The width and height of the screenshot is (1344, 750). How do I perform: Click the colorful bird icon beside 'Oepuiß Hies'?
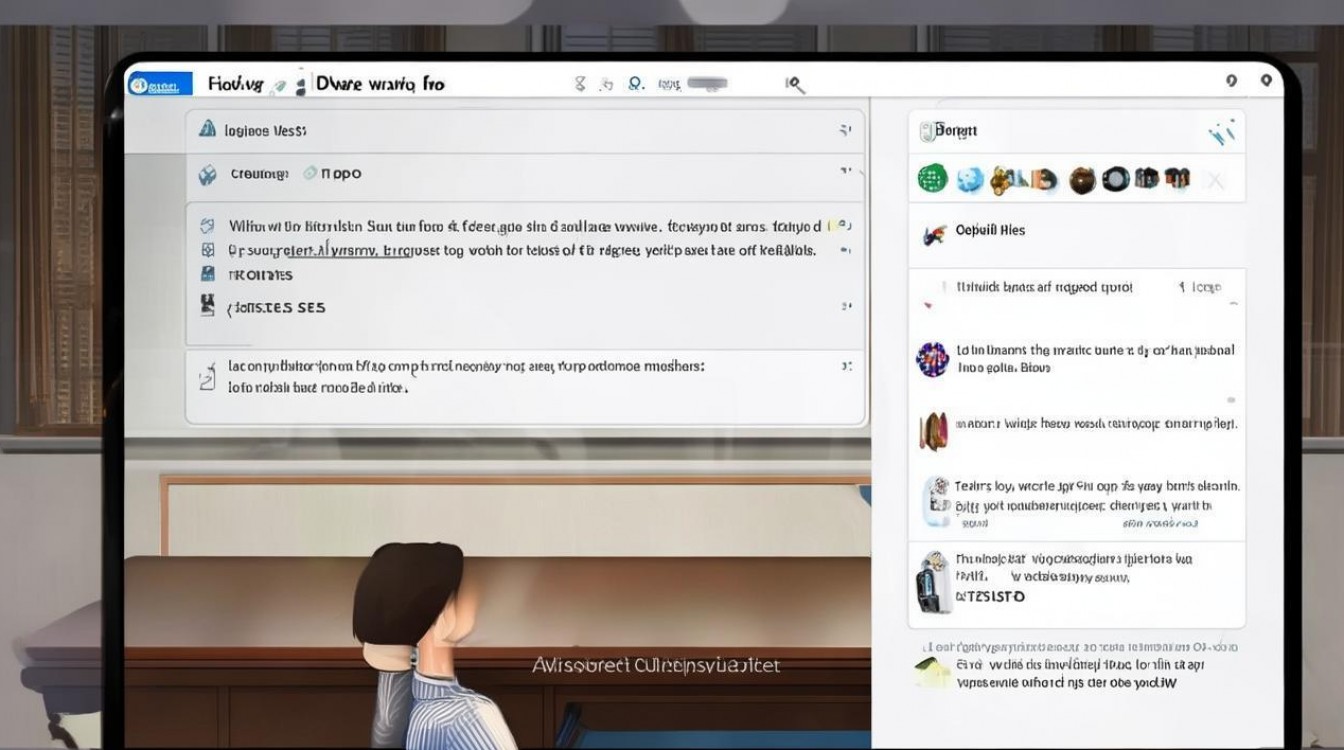coord(933,233)
